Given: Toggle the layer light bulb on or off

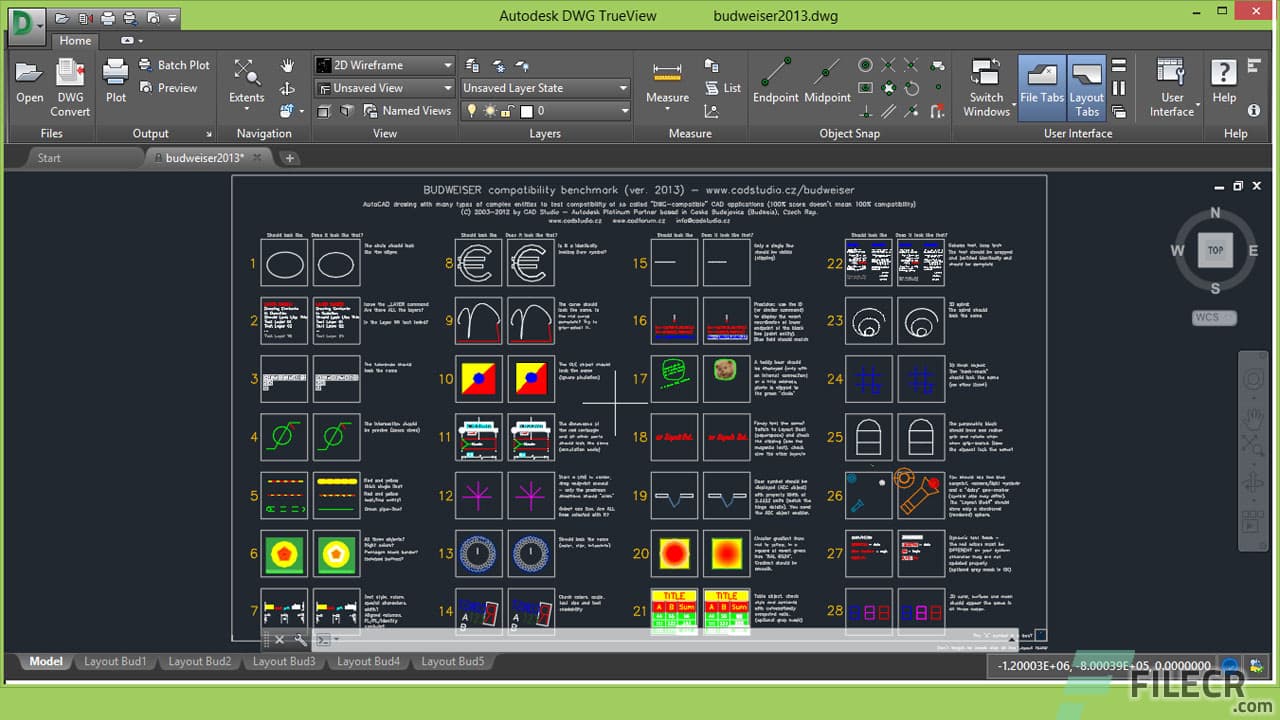Looking at the screenshot, I should (472, 110).
